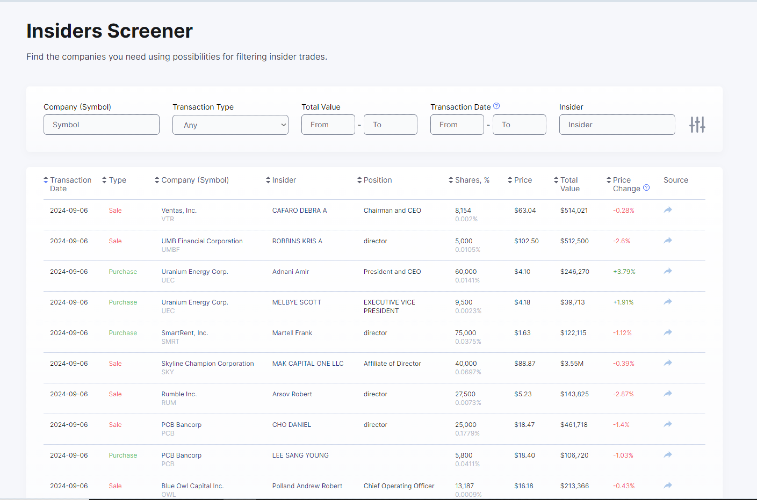757x500 pixels.
Task: Click Total Value To field
Action: (x=391, y=125)
